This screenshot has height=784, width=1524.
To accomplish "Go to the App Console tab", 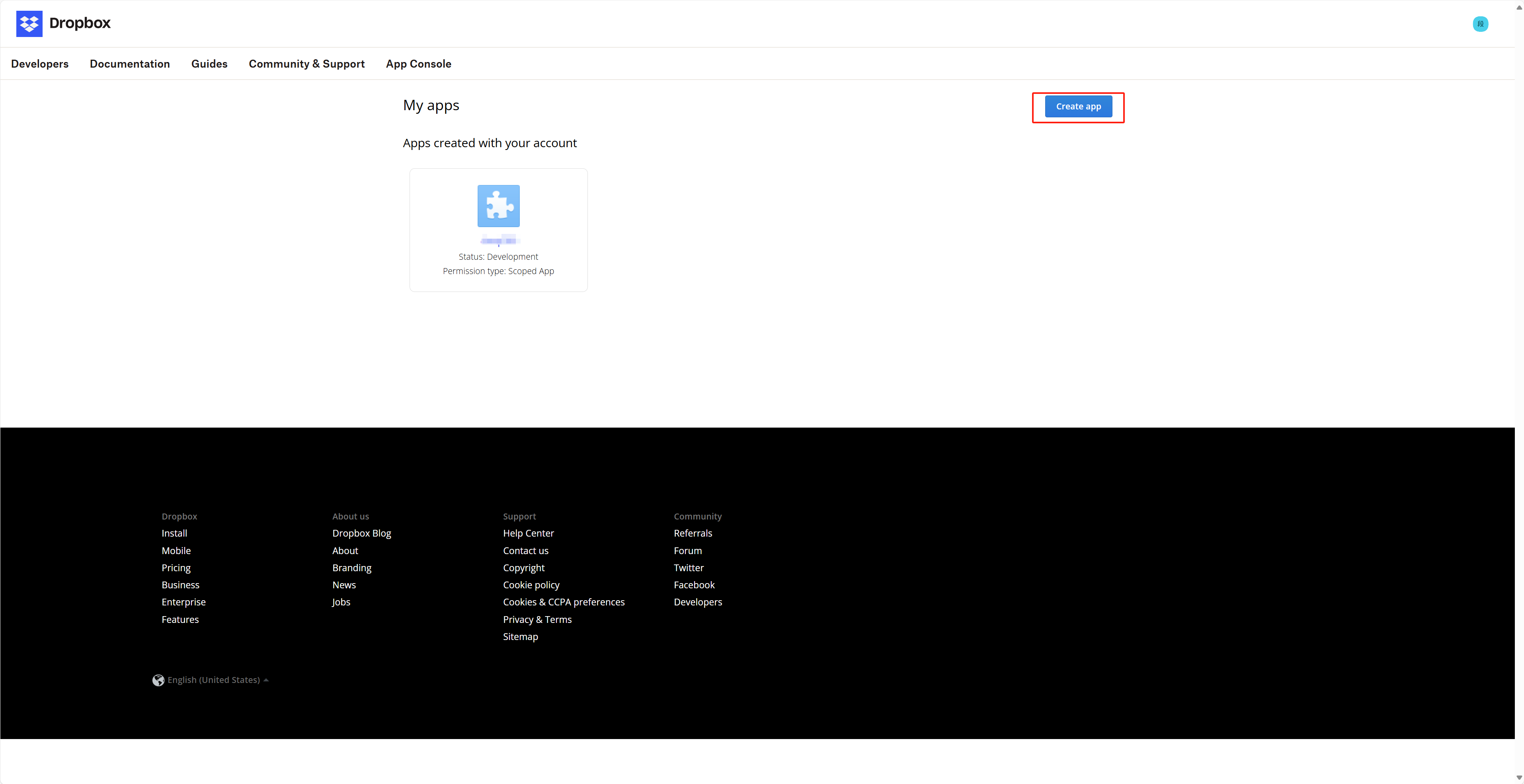I will pyautogui.click(x=418, y=64).
